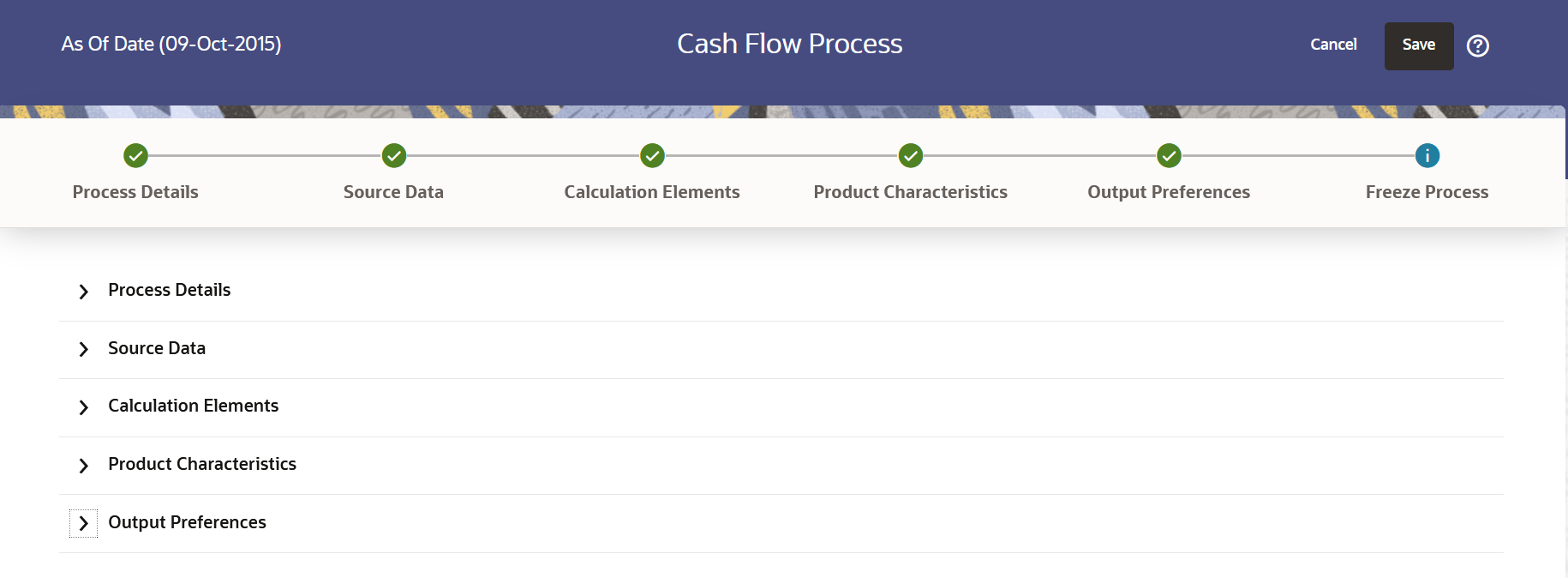Click blue info icon on Freeze Process step

pos(1427,156)
